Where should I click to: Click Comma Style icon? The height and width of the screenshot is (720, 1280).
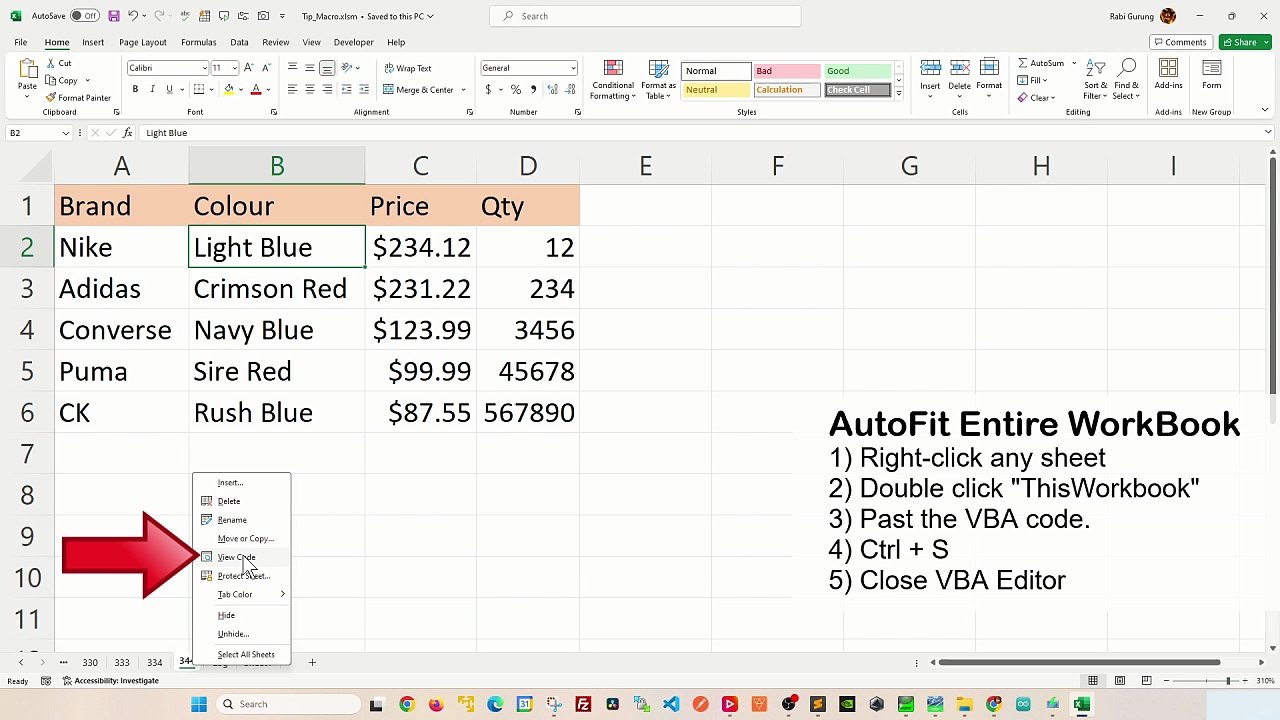click(x=532, y=89)
